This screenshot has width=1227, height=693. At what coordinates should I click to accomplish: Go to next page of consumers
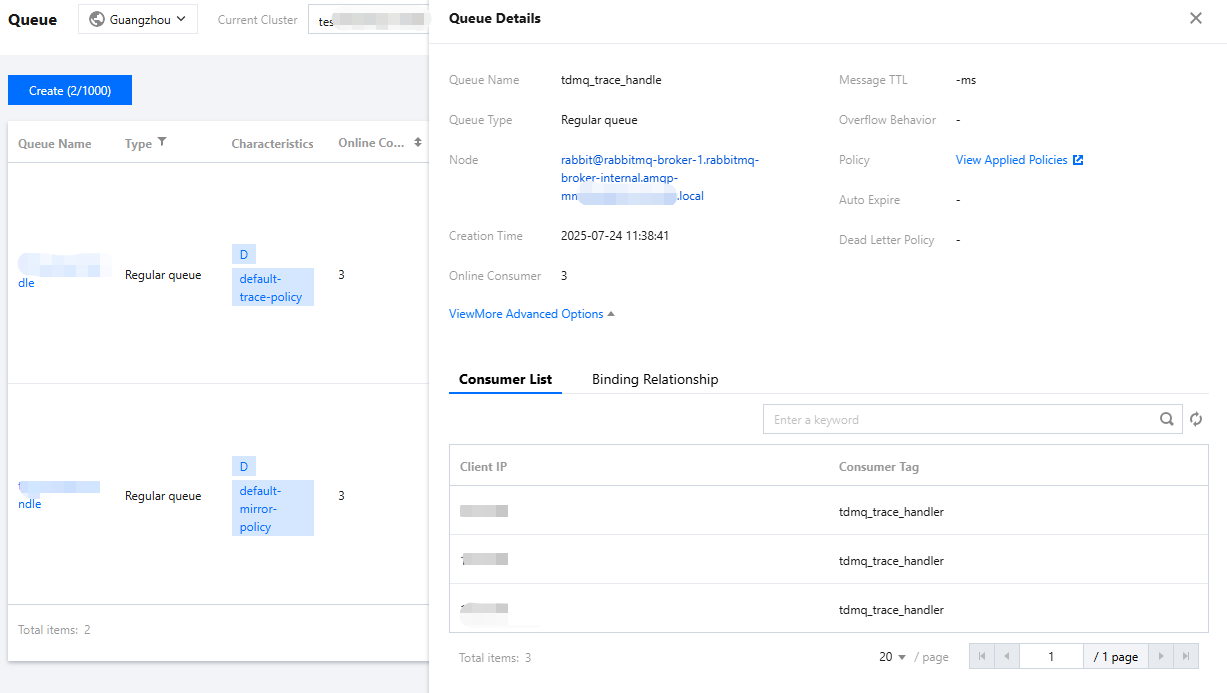1161,656
